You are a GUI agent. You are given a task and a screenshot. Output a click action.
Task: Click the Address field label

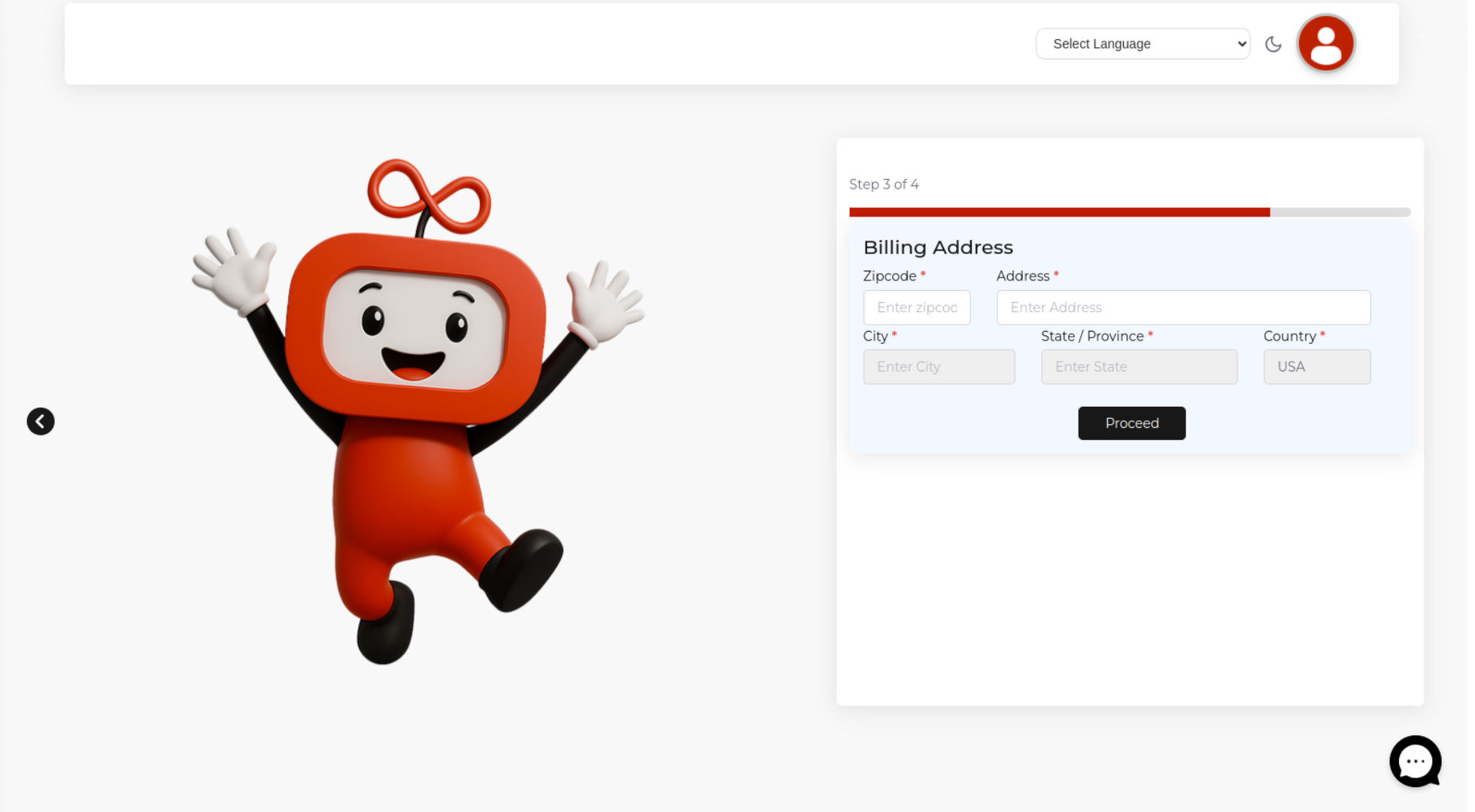click(1022, 276)
